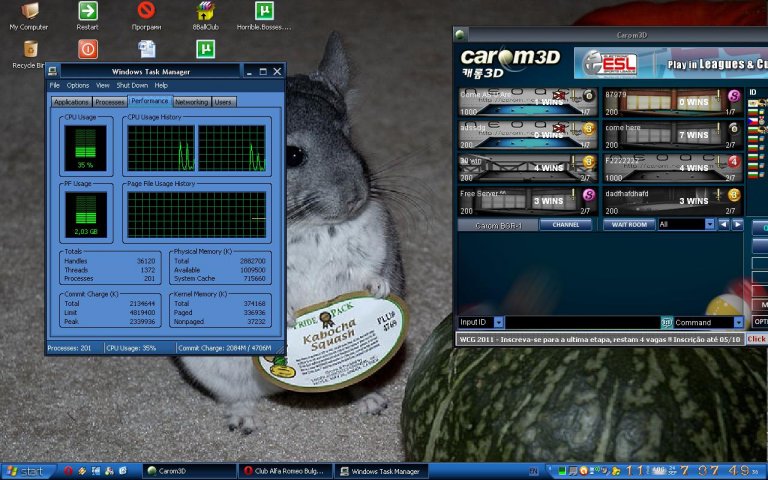Expand the Command dropdown in Carom3D
This screenshot has width=768, height=480.
[x=739, y=323]
